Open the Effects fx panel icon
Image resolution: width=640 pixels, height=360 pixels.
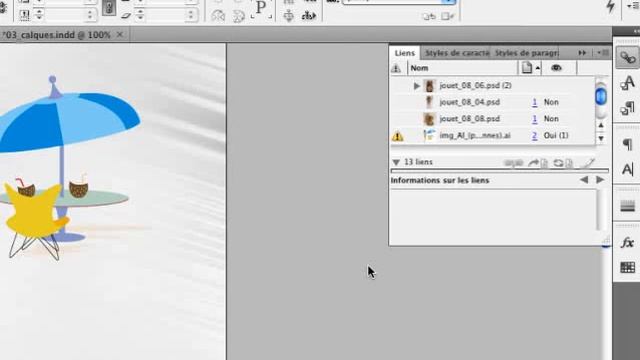pyautogui.click(x=627, y=243)
